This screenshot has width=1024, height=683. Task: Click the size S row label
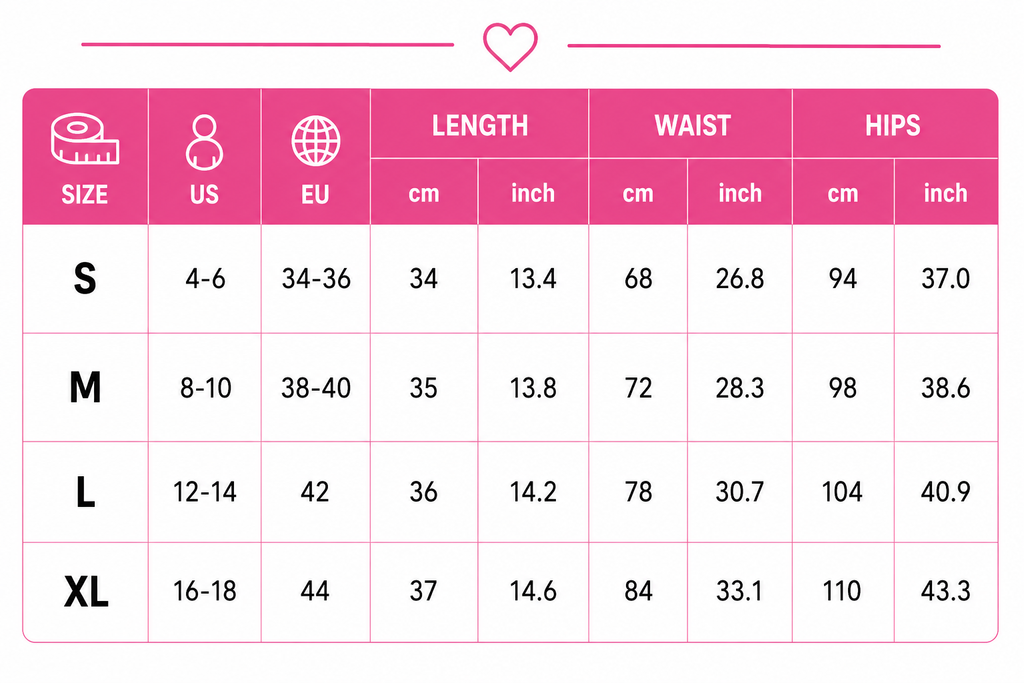click(85, 279)
